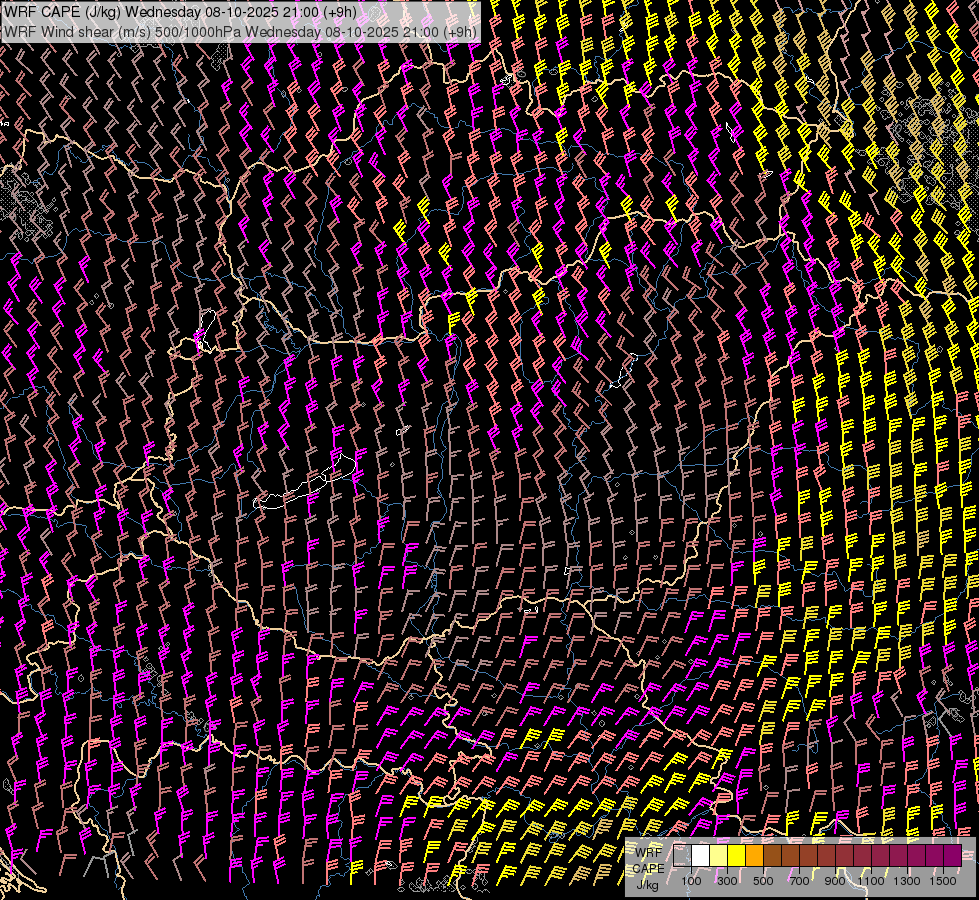
Task: Click the WRF Wind shear 500/1000hPa header line
Action: [240, 31]
